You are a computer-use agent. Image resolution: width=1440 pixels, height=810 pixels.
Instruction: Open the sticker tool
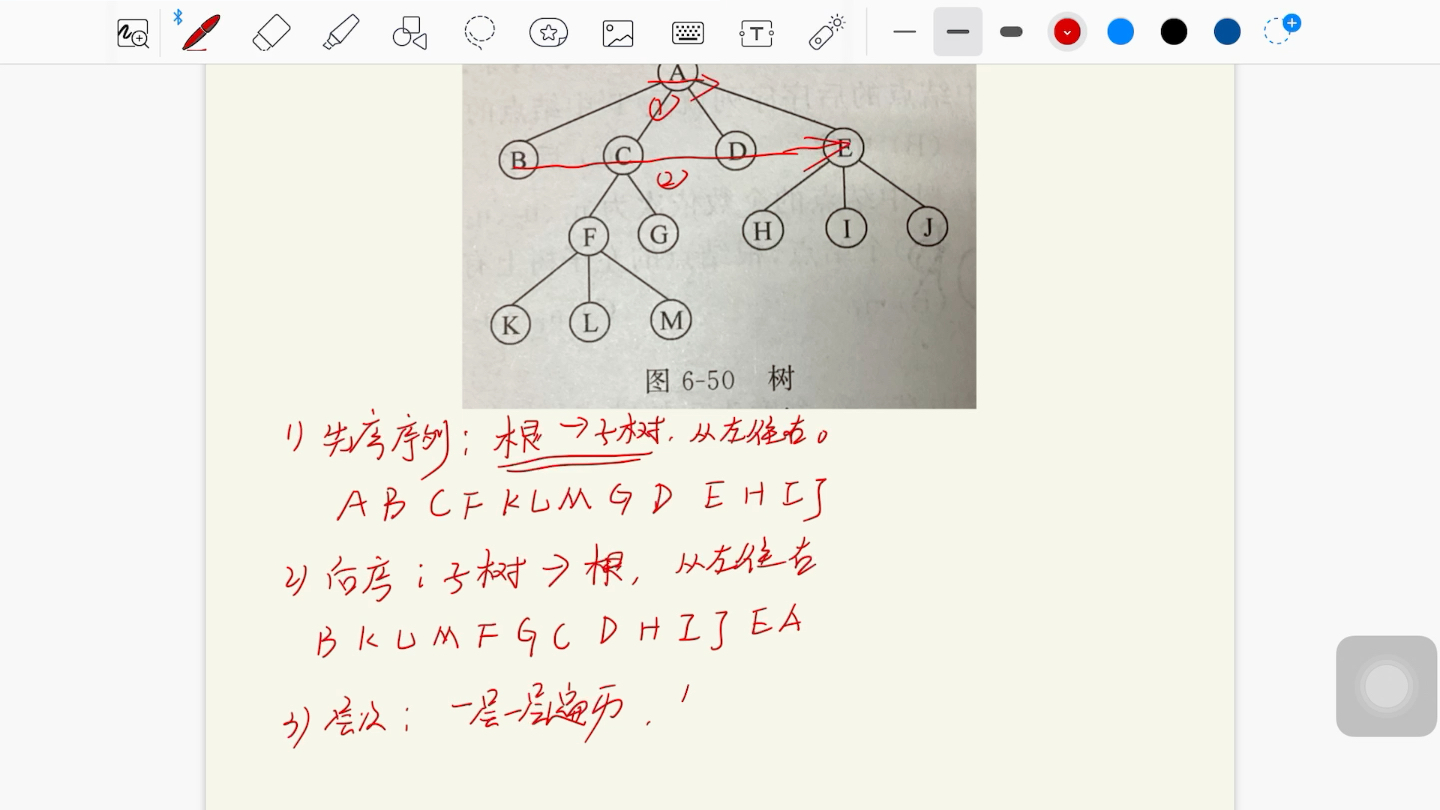tap(548, 31)
